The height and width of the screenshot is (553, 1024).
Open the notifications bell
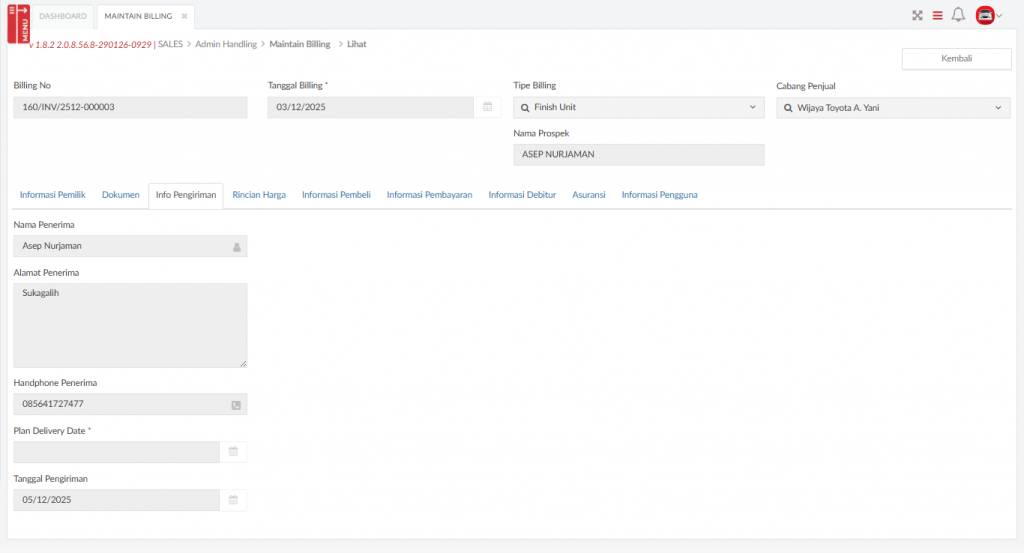point(958,15)
